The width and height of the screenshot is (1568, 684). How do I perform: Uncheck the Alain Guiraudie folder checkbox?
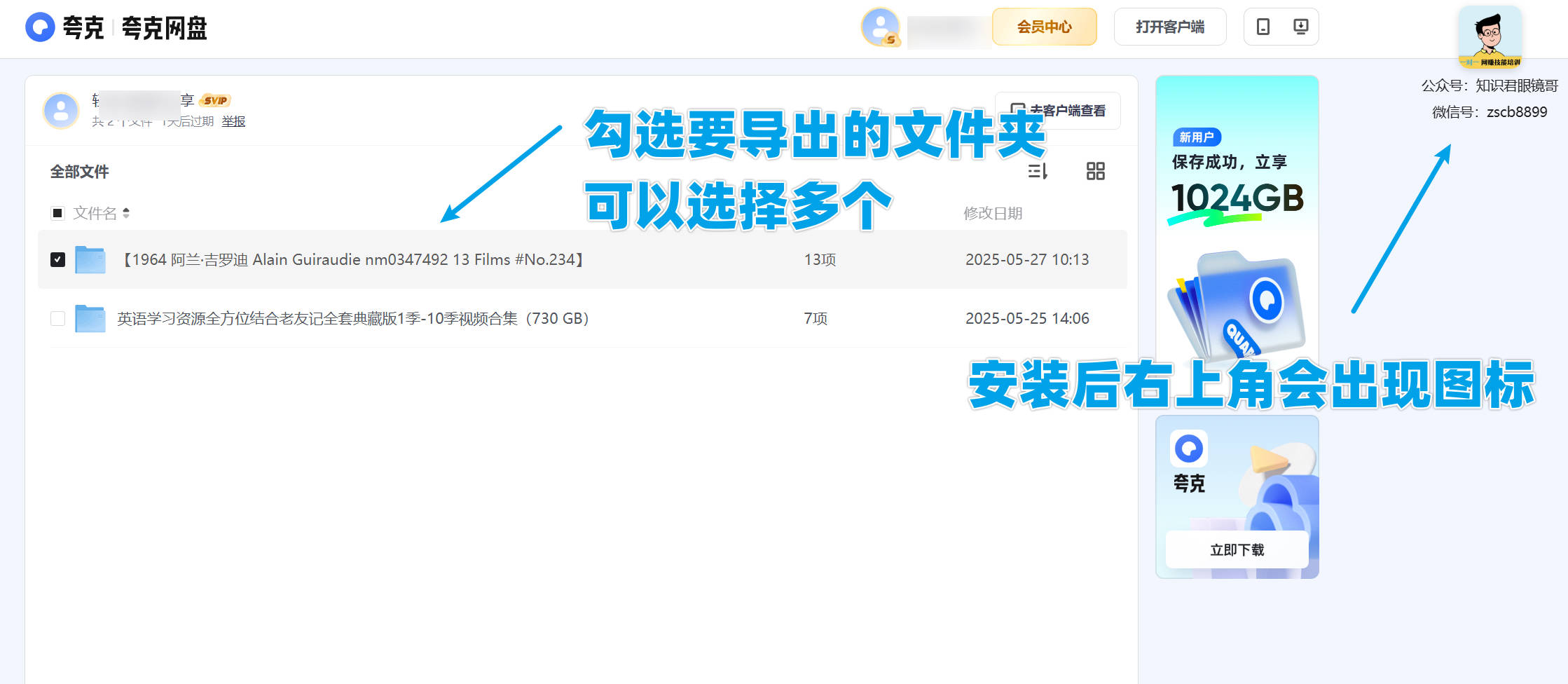57,259
